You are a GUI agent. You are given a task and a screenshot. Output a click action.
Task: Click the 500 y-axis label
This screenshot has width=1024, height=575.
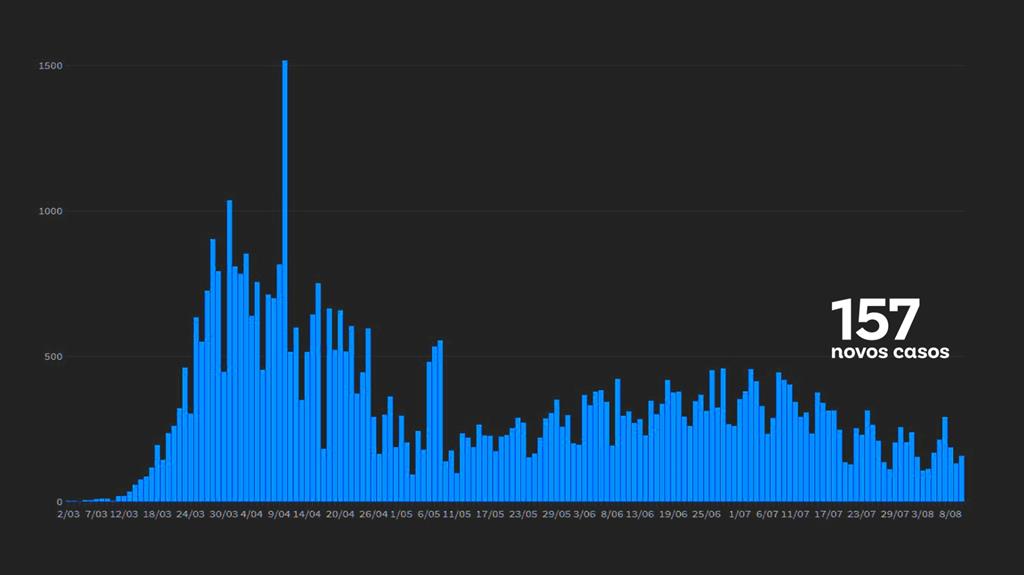point(53,357)
